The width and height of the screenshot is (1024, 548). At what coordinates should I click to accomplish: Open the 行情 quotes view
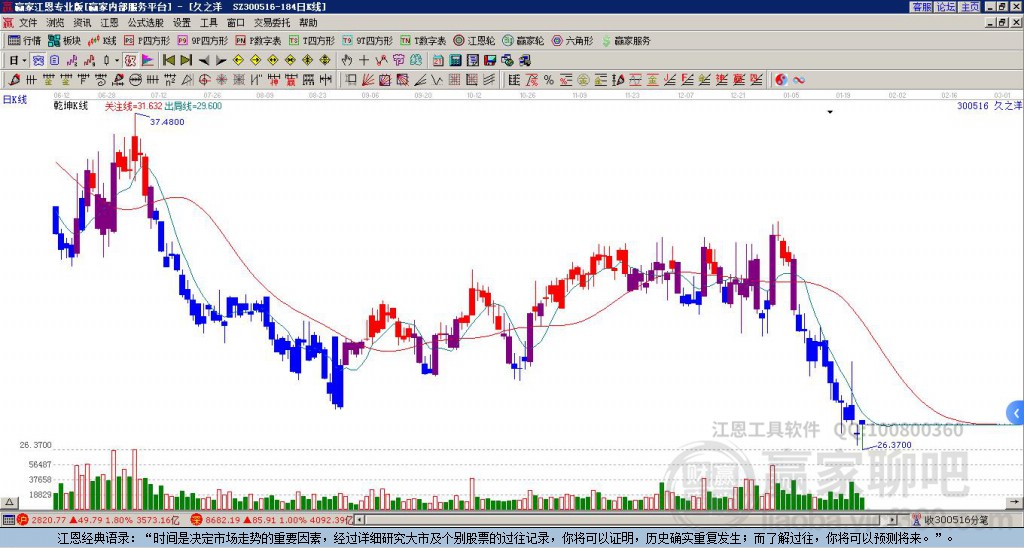[x=25, y=40]
